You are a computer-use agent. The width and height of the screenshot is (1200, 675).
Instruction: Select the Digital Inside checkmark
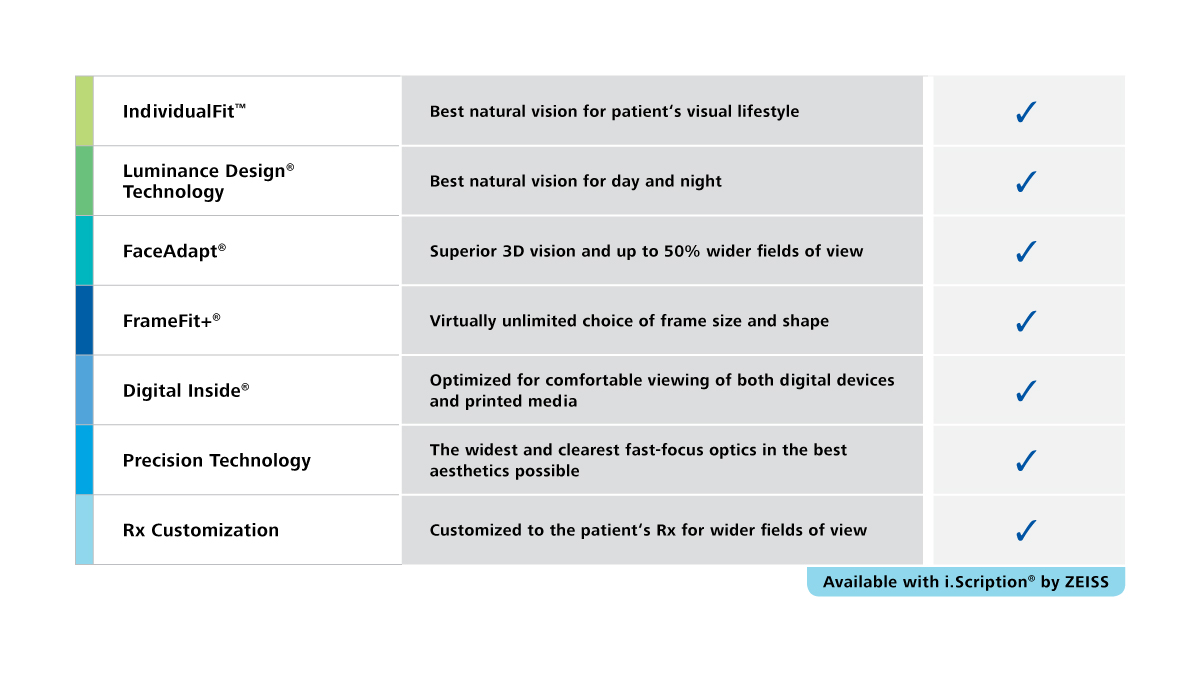click(x=1027, y=391)
